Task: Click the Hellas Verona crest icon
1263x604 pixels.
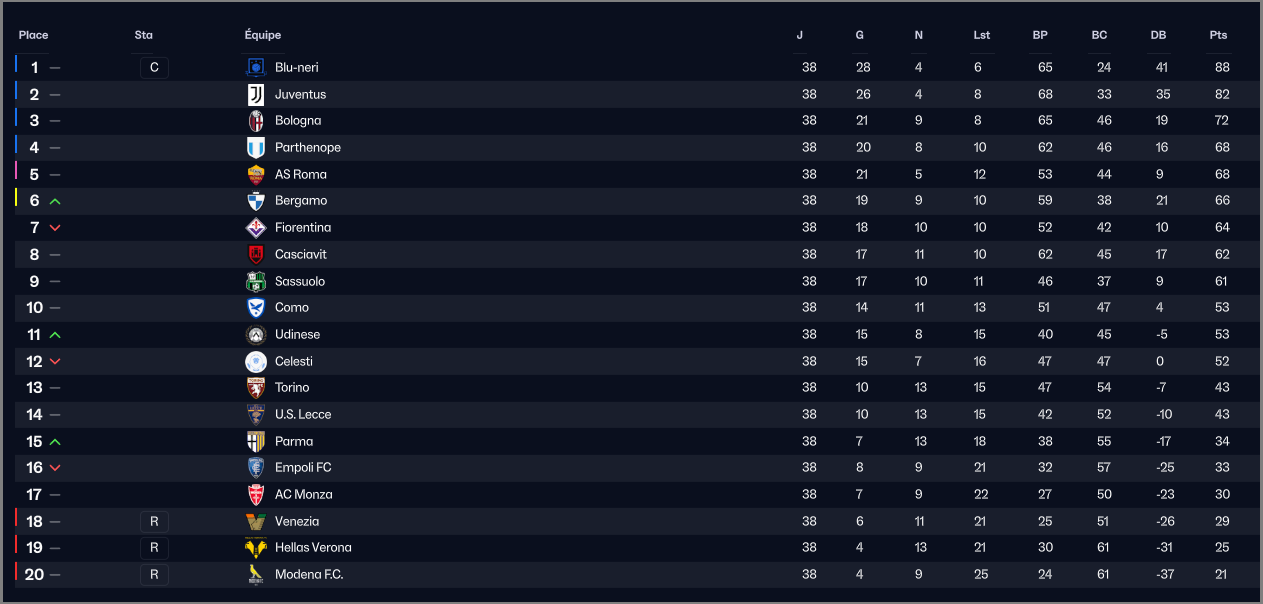Action: (256, 548)
